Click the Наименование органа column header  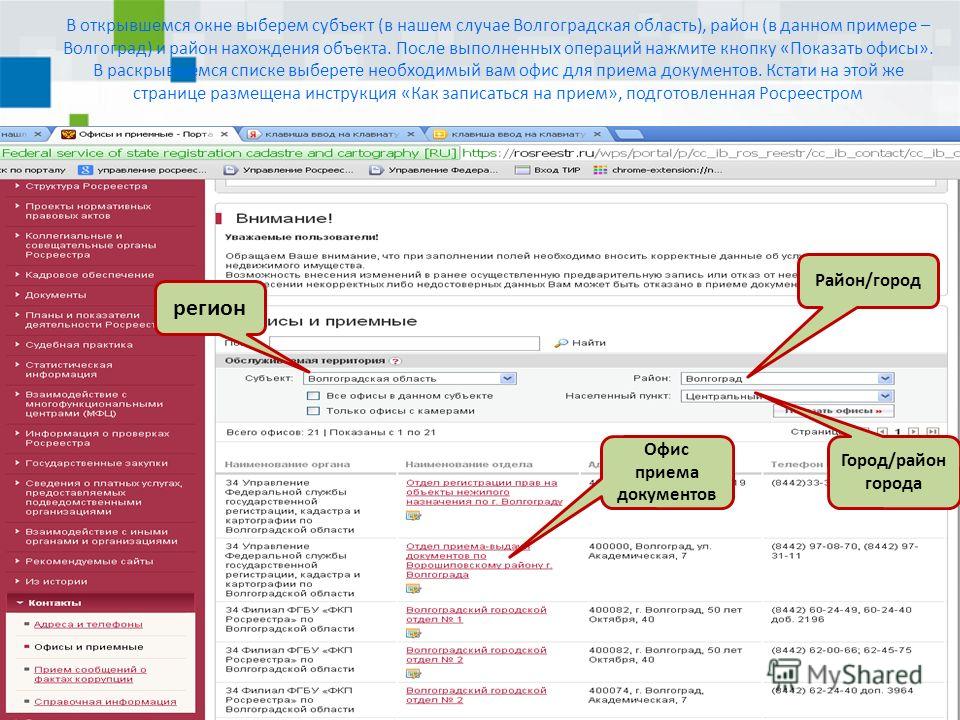coord(287,465)
